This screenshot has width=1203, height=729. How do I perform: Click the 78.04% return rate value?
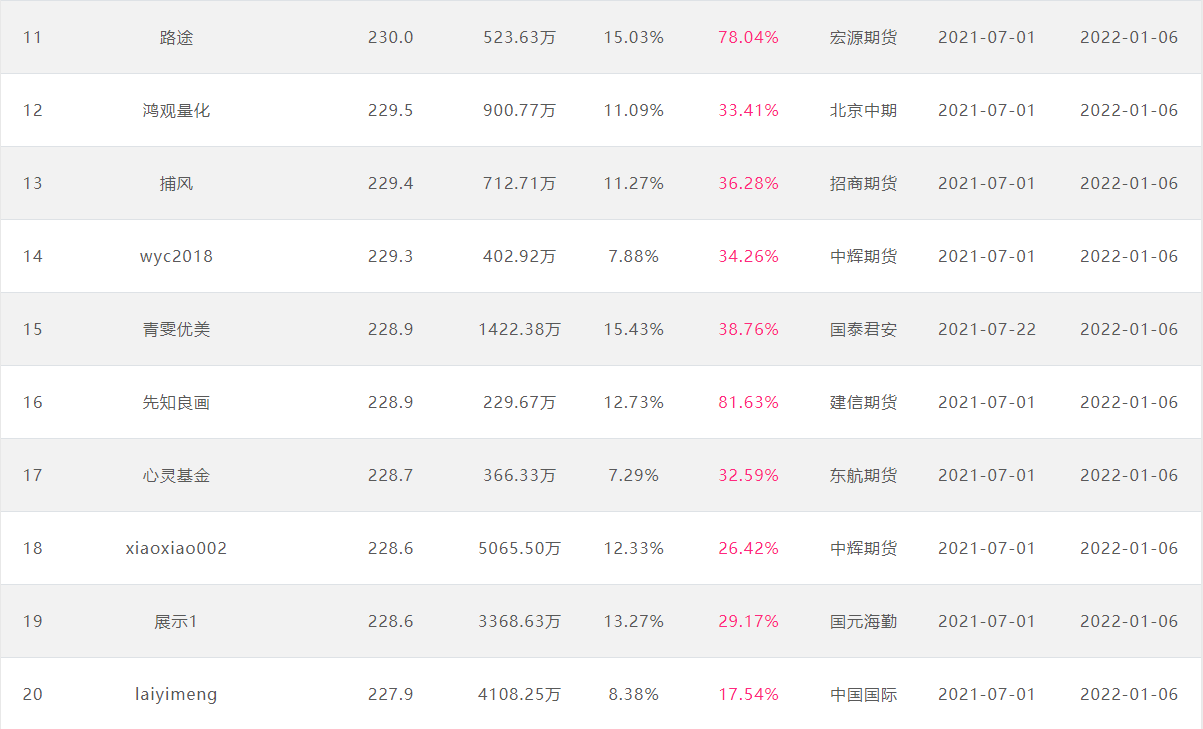pyautogui.click(x=748, y=37)
